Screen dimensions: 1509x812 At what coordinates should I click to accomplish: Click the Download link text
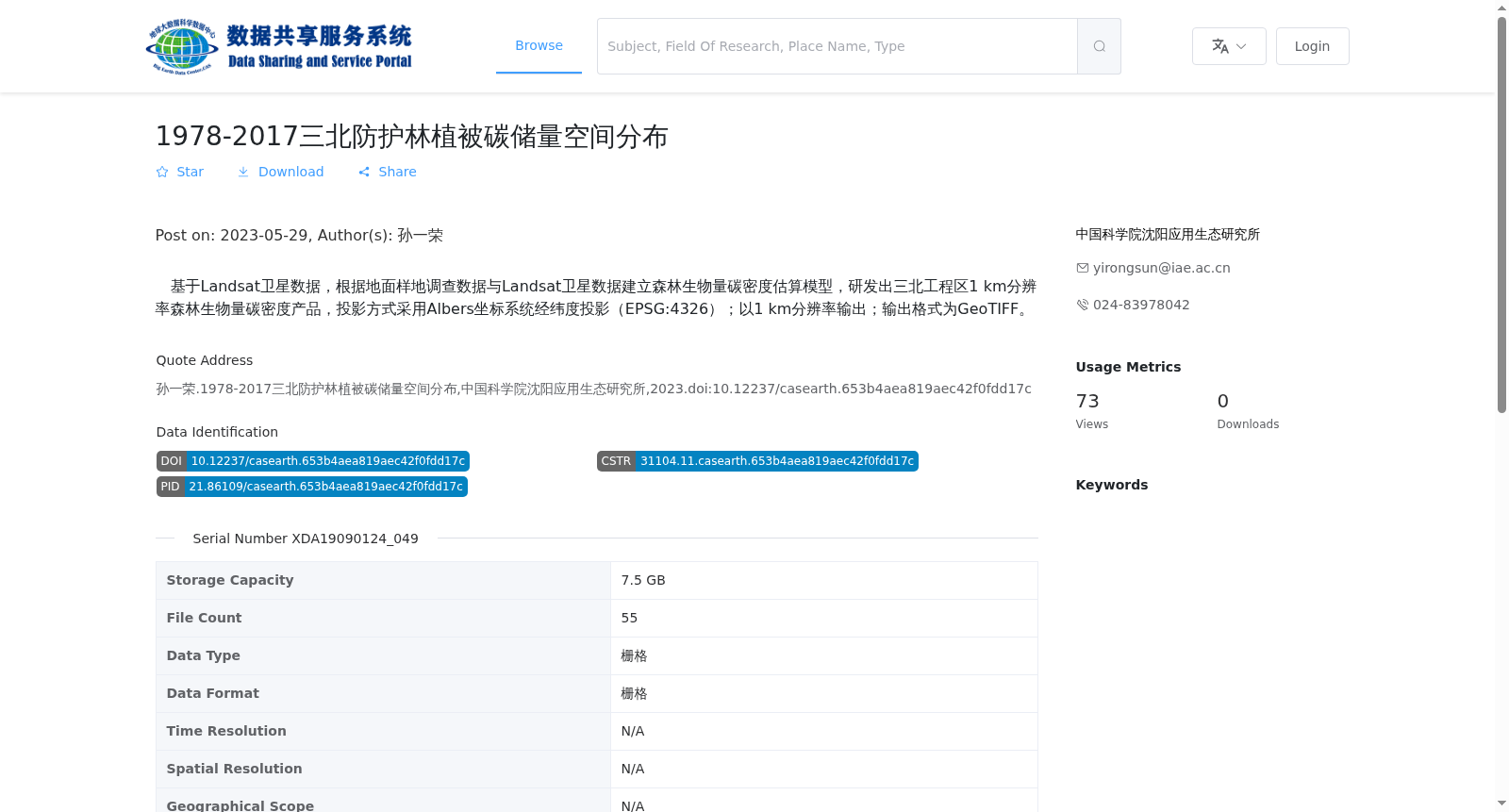click(x=290, y=172)
